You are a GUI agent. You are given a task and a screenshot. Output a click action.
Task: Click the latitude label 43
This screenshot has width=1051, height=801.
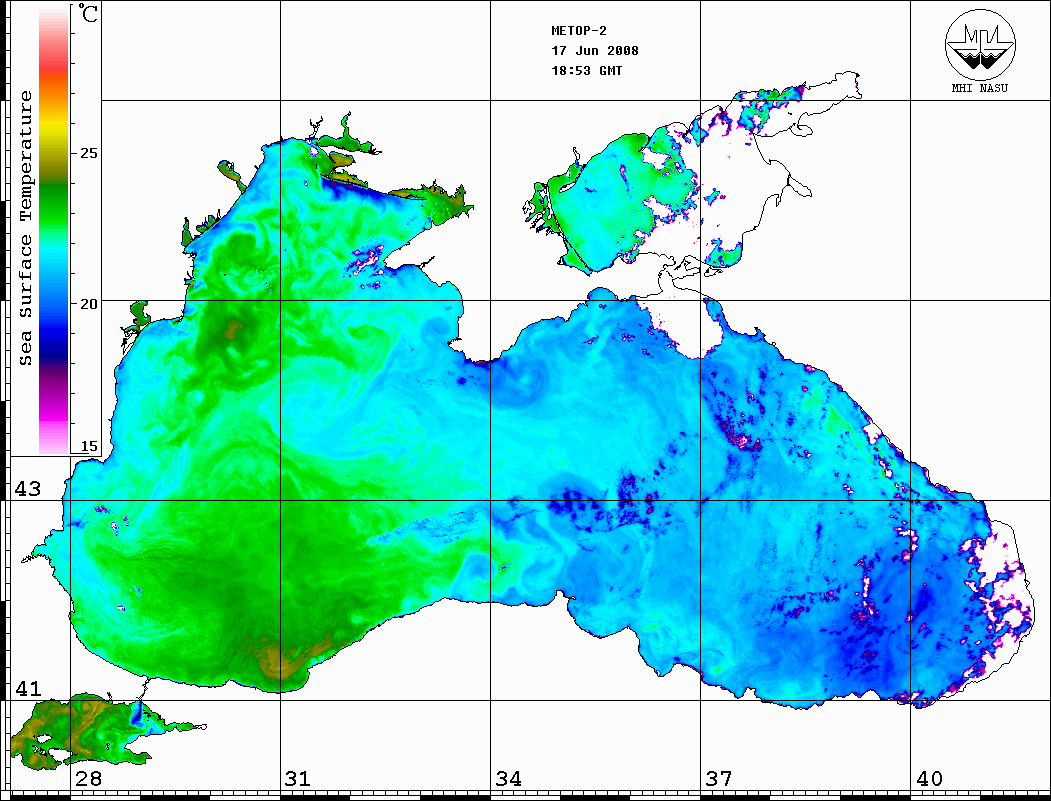point(28,489)
